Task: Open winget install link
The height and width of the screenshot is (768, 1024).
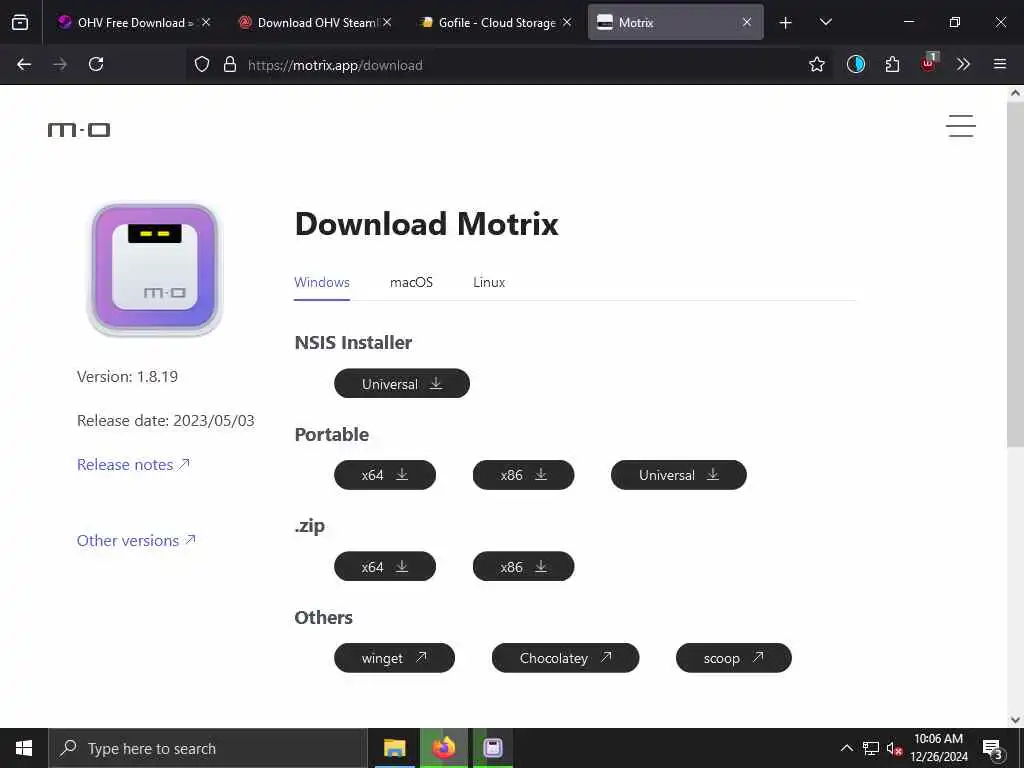Action: coord(394,658)
